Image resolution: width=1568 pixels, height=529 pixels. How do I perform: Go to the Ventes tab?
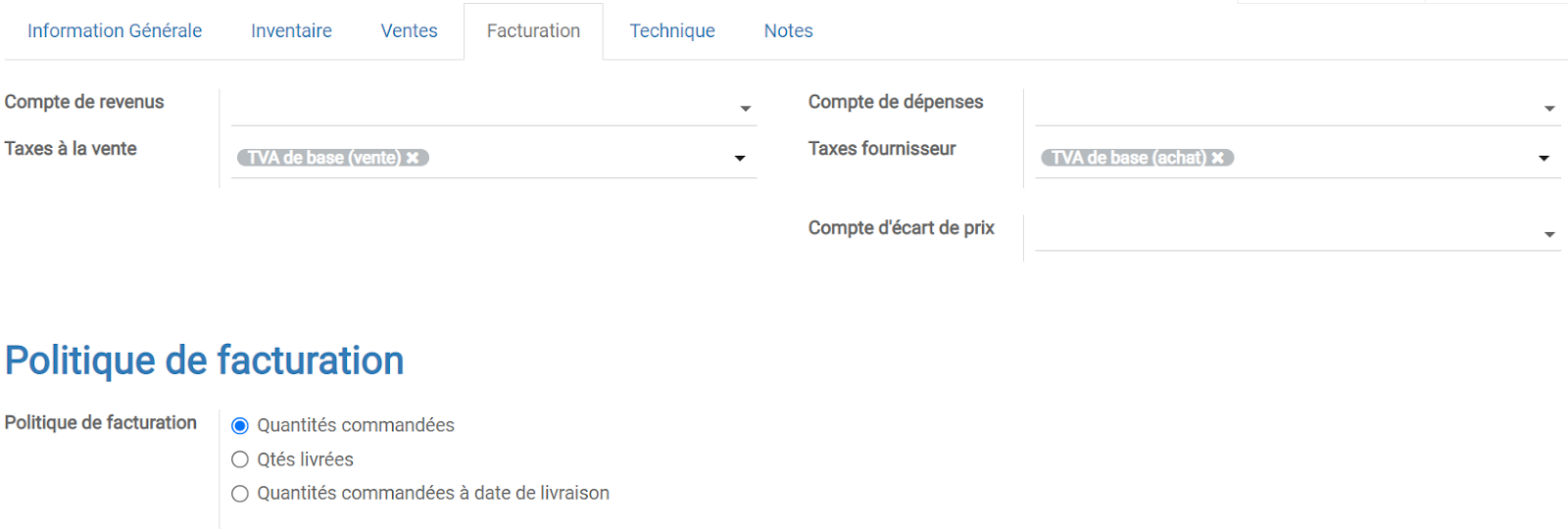[409, 31]
